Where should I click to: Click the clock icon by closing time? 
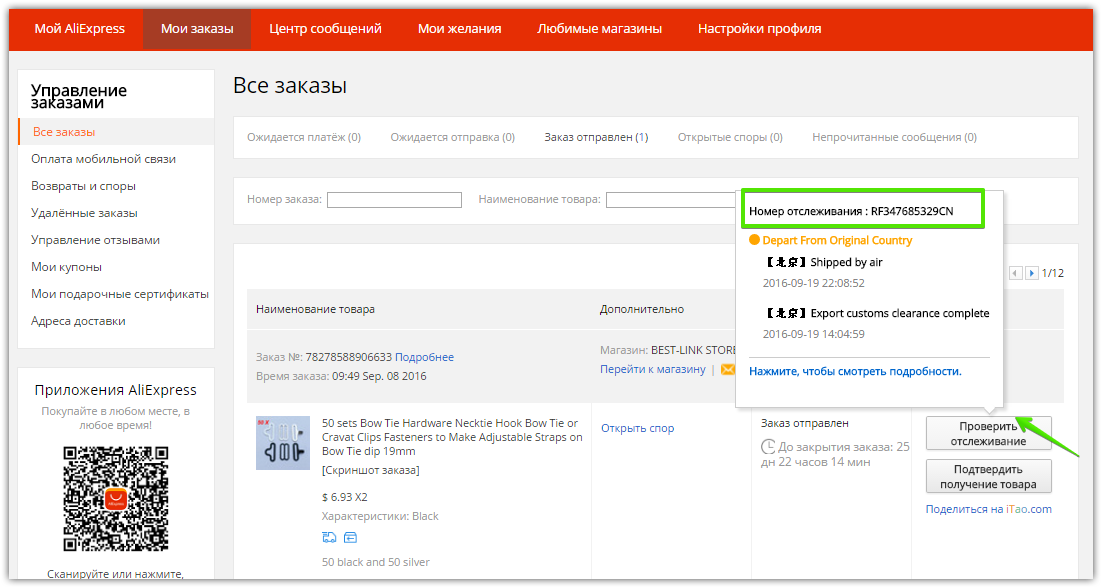click(x=768, y=447)
